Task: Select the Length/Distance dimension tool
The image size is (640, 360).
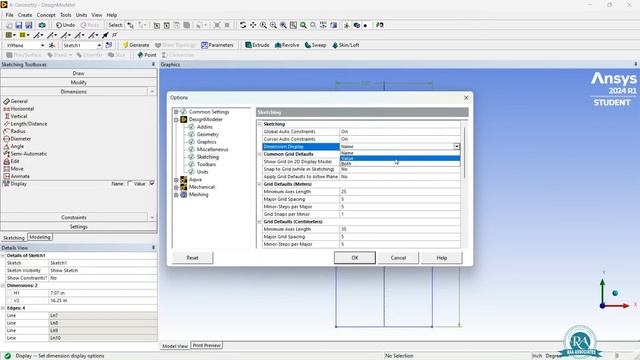Action: [x=25, y=124]
